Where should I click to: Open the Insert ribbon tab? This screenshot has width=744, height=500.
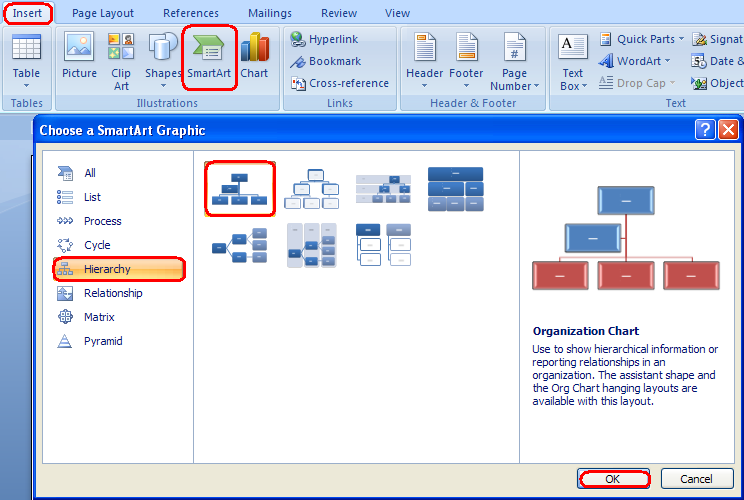pos(28,13)
